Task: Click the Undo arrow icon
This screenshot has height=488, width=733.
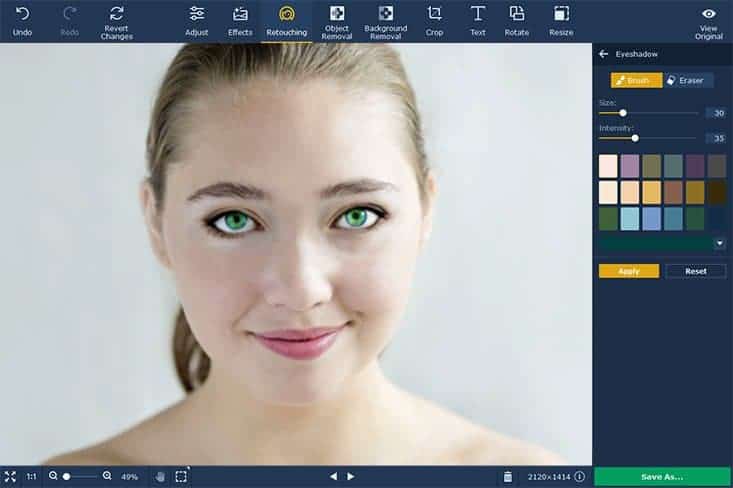Action: point(22,14)
